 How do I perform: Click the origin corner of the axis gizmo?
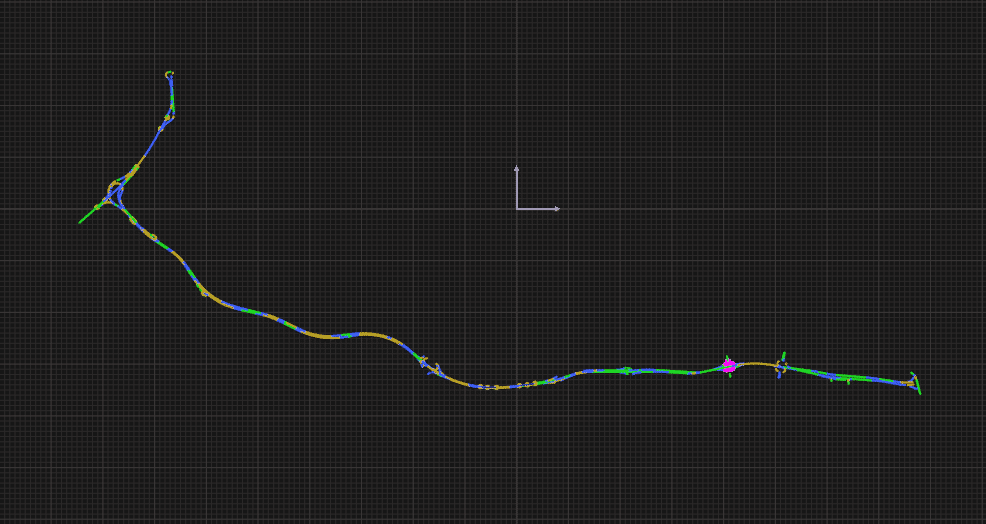[517, 208]
